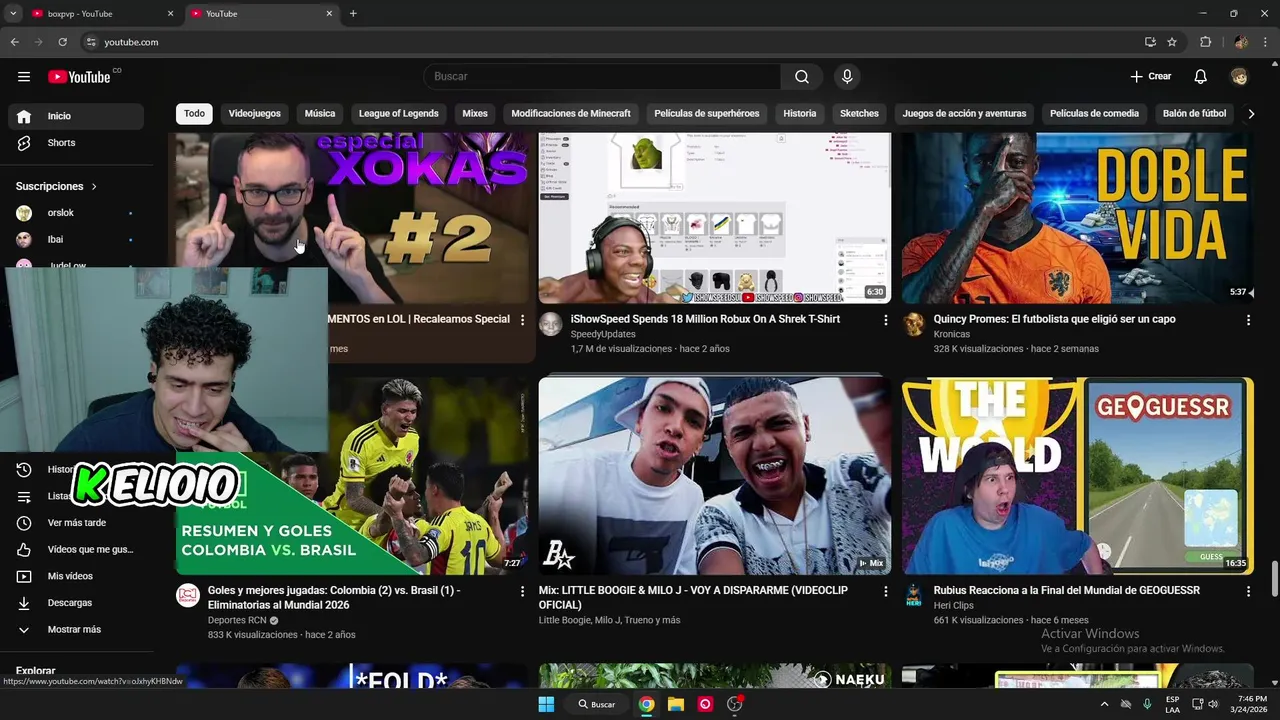Screen dimensions: 1280x720
Task: Open Mis videos in the sidebar
Action: pyautogui.click(x=76, y=576)
